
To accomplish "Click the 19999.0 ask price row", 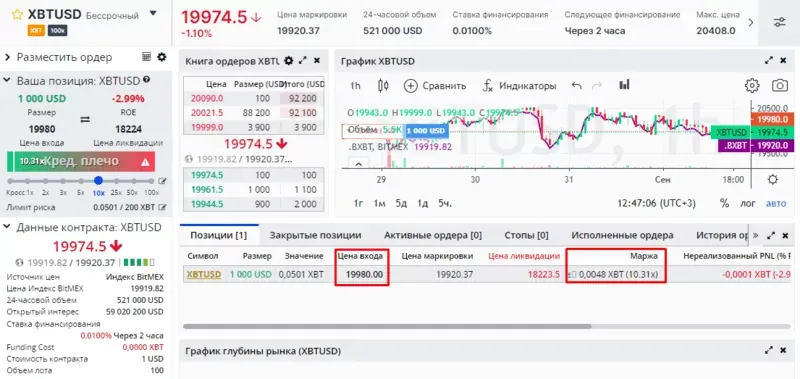I will (254, 127).
